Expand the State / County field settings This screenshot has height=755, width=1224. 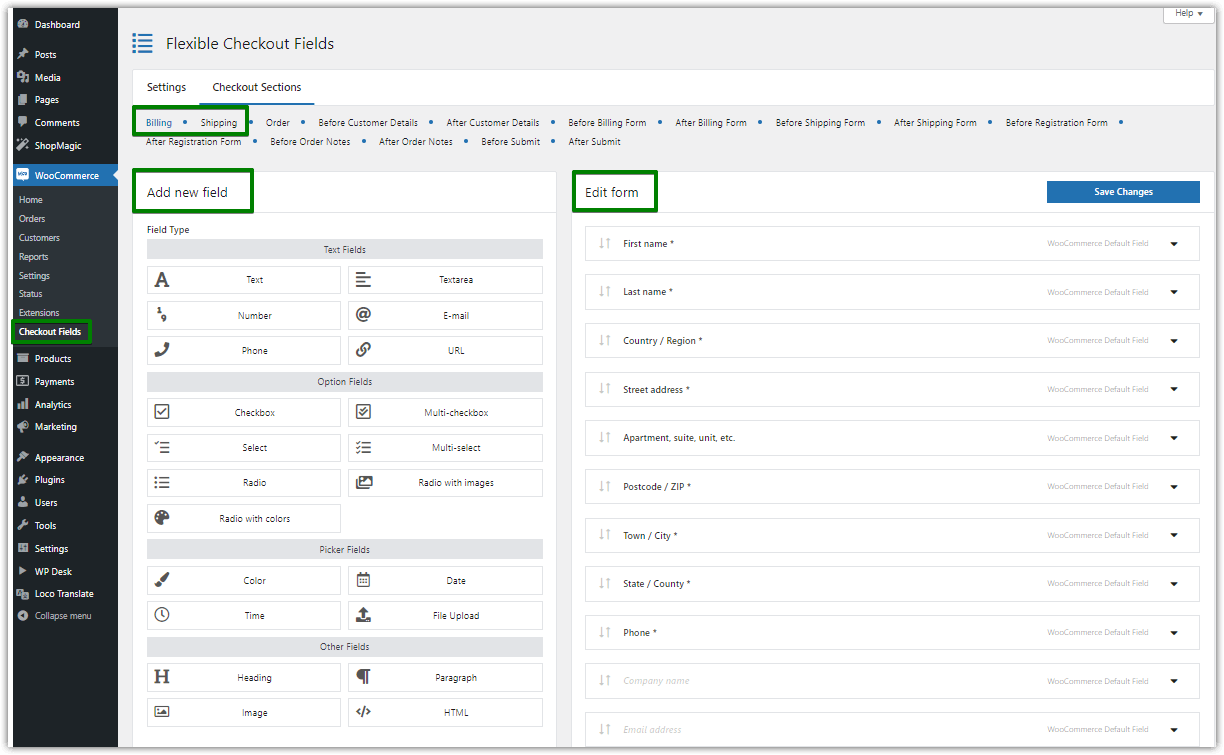tap(1174, 584)
